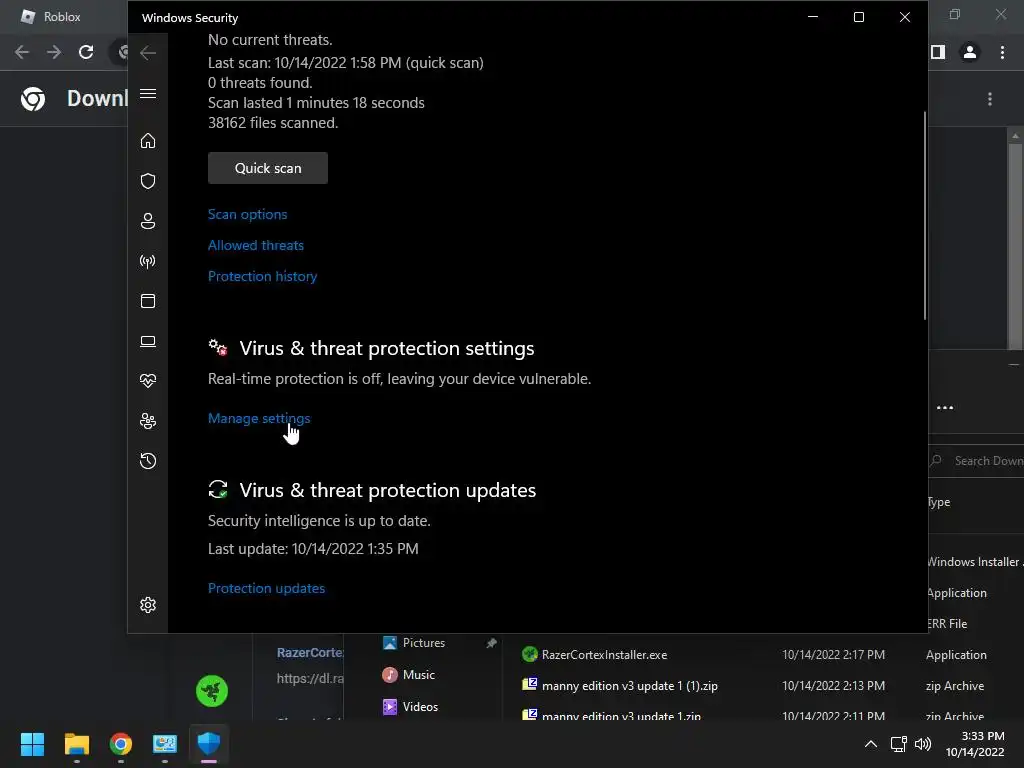Open File Explorer see more ellipsis menu
Viewport: 1024px width, 768px height.
[x=945, y=408]
